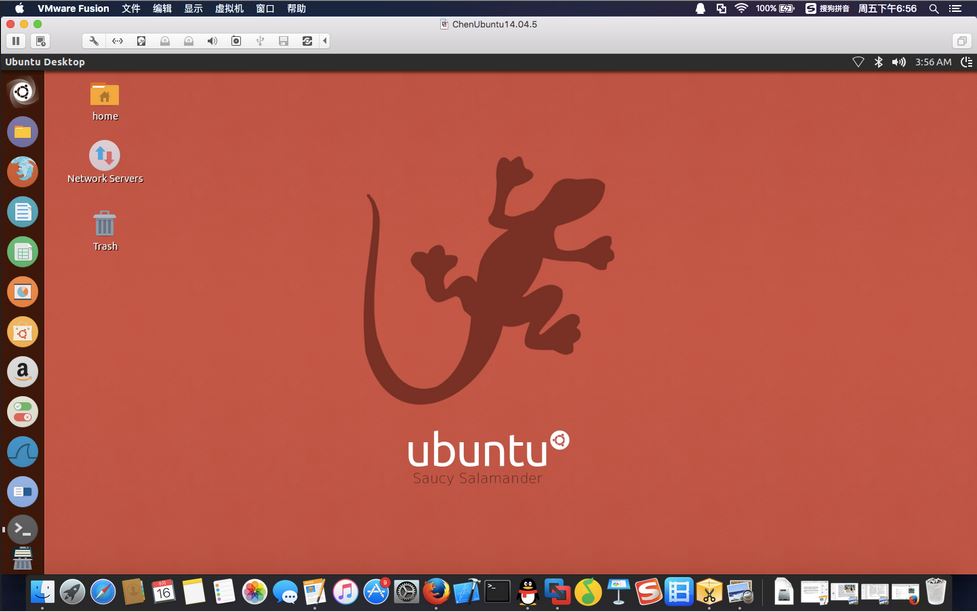Pause the virtual machine
The image size is (977, 612).
tap(15, 41)
